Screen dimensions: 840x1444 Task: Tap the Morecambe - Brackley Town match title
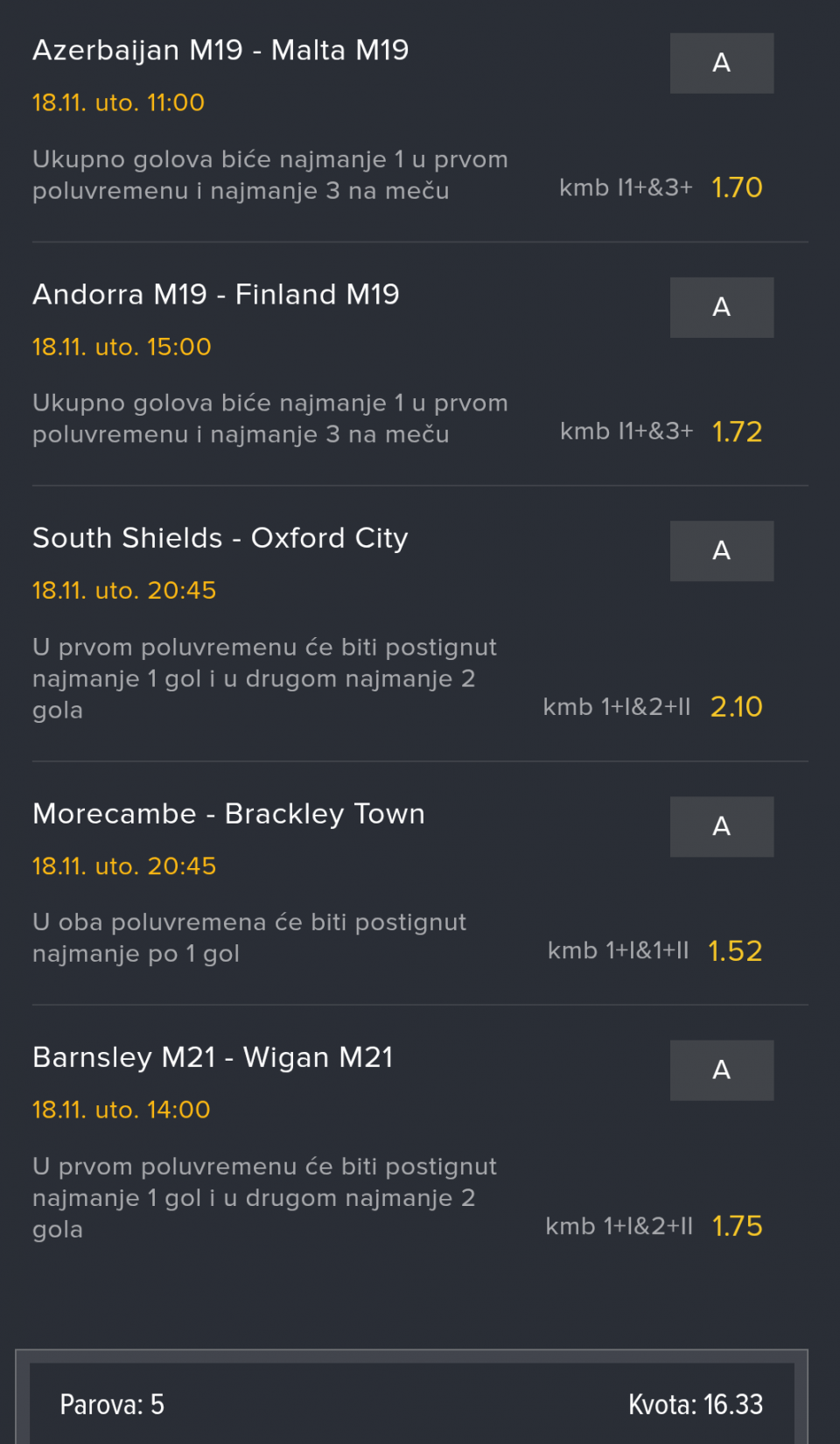coord(228,814)
